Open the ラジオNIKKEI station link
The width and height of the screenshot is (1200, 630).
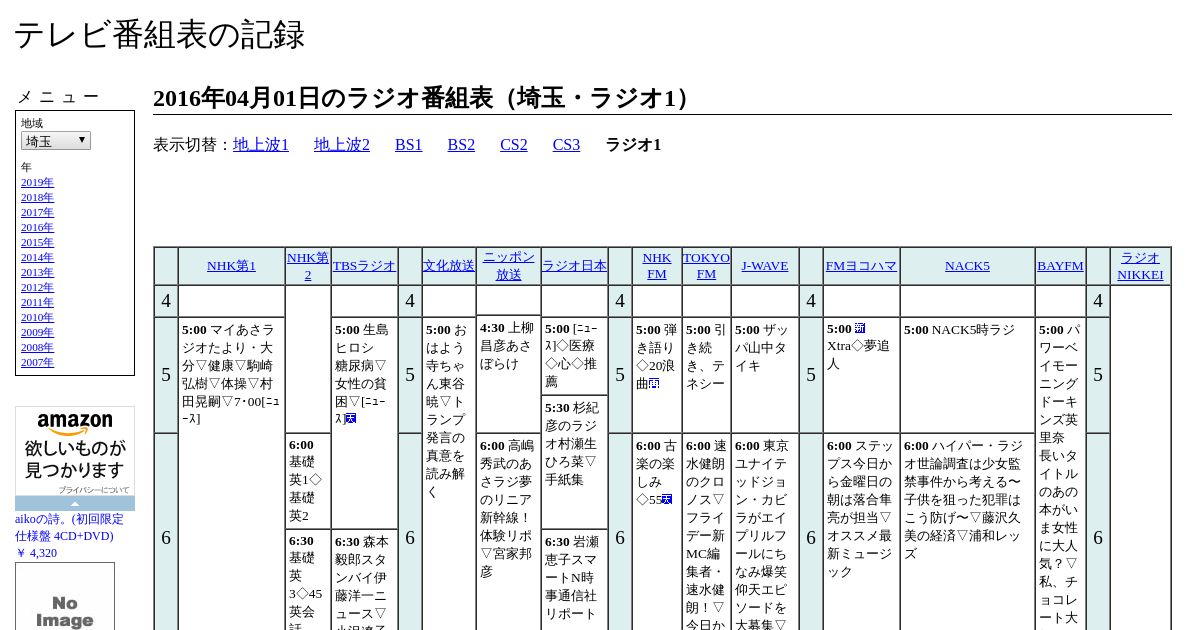click(x=1140, y=266)
